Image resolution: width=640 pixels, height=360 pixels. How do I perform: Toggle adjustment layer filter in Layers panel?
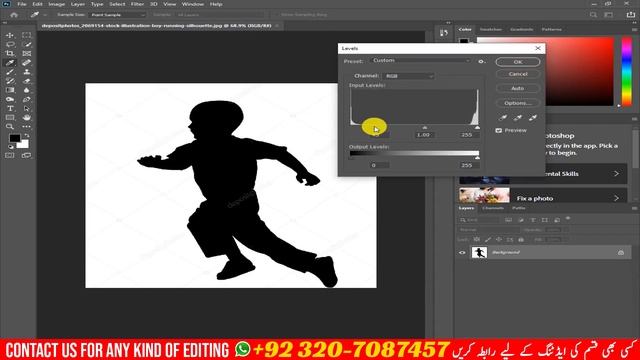coord(520,220)
